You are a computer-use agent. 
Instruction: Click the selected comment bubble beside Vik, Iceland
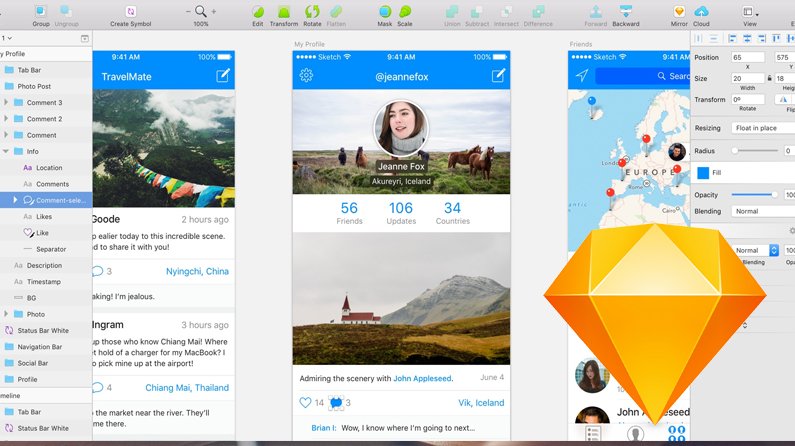pyautogui.click(x=336, y=402)
